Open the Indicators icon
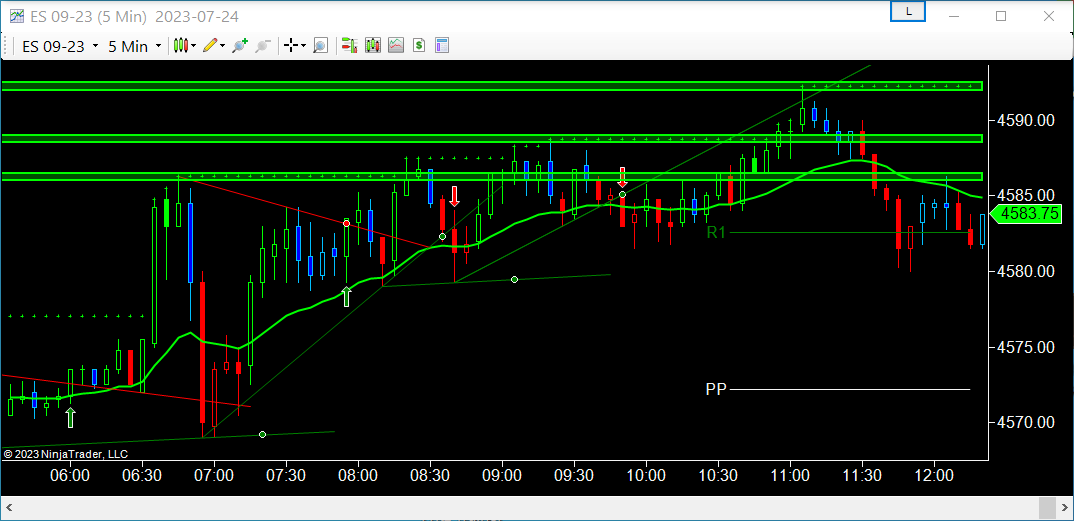Image resolution: width=1074 pixels, height=521 pixels. tap(396, 46)
